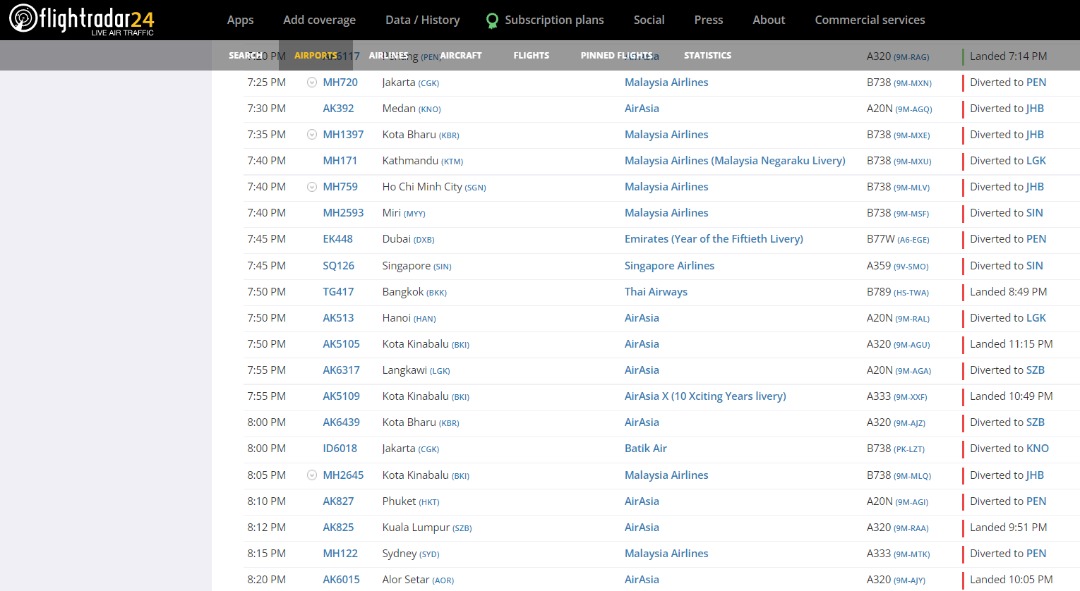
Task: Open Malaysia Airlines Negaraku Livery link
Action: (x=735, y=160)
